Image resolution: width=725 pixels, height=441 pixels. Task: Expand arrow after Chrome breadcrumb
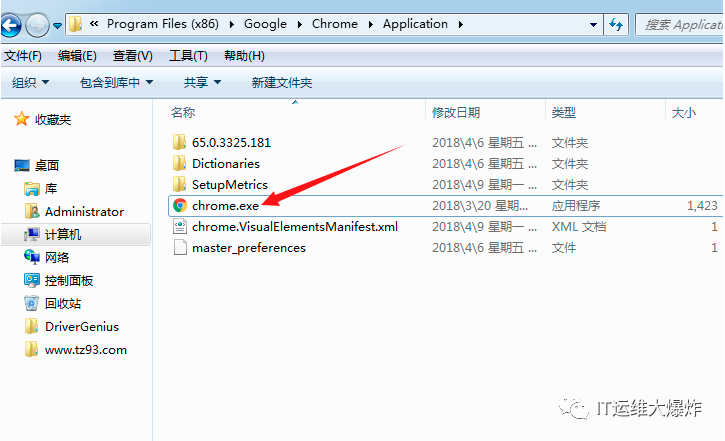tap(370, 24)
